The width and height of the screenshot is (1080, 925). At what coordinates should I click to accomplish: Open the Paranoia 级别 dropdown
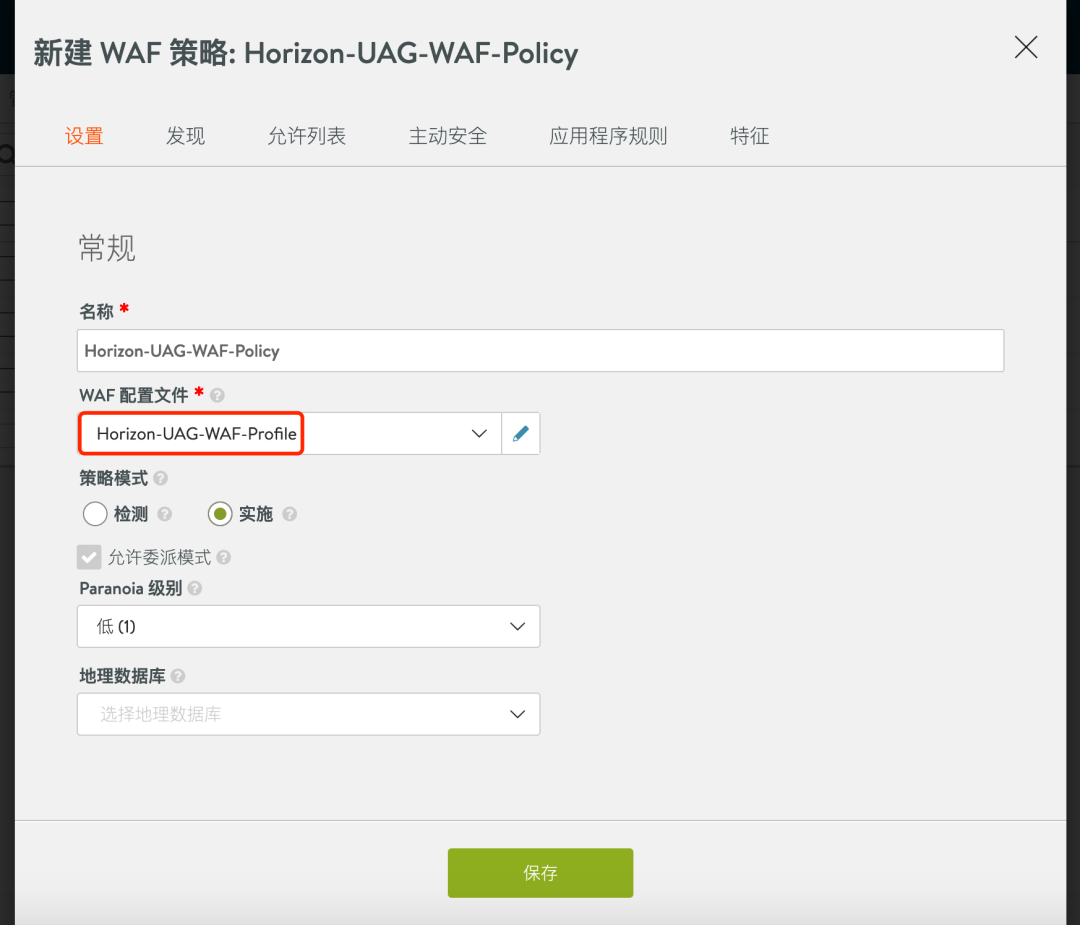tap(309, 626)
